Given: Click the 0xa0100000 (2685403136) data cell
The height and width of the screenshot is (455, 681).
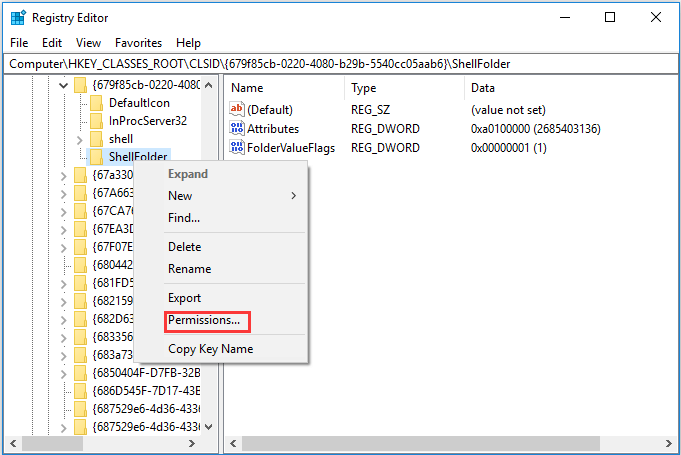Looking at the screenshot, I should pos(536,129).
